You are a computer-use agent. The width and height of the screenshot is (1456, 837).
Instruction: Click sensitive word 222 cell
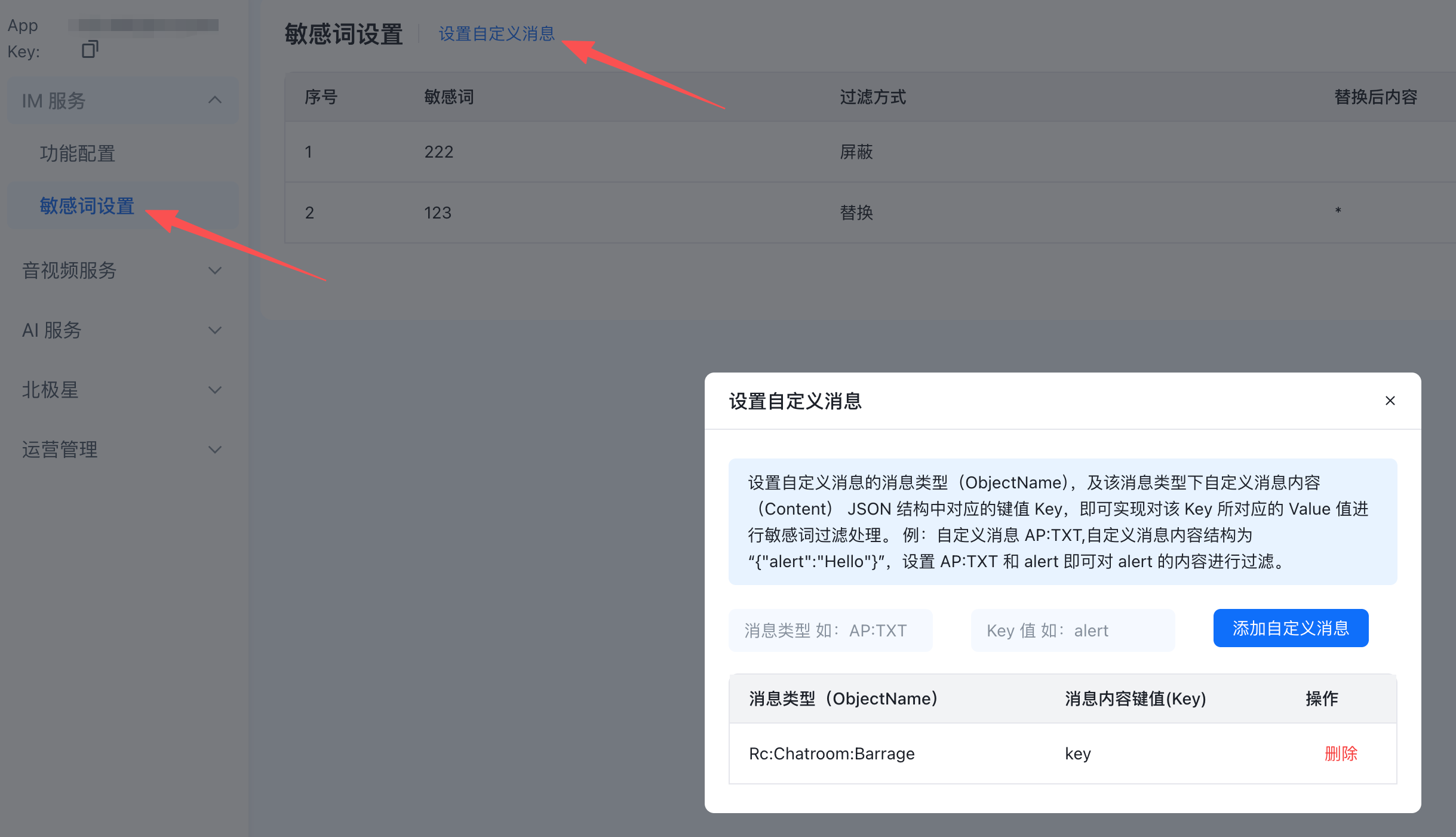[x=439, y=152]
